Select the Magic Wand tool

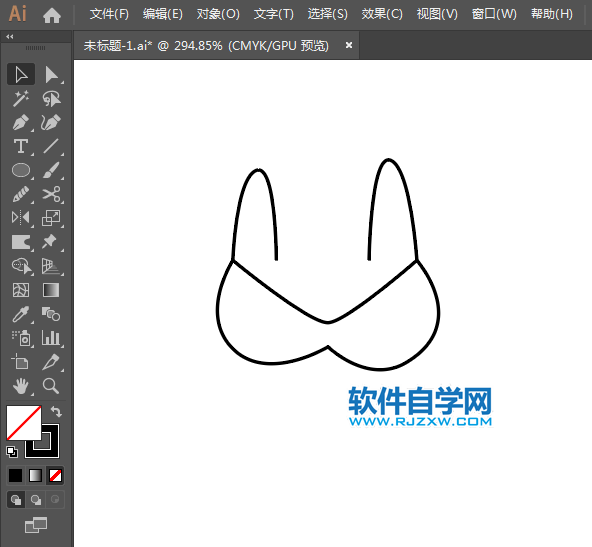21,99
